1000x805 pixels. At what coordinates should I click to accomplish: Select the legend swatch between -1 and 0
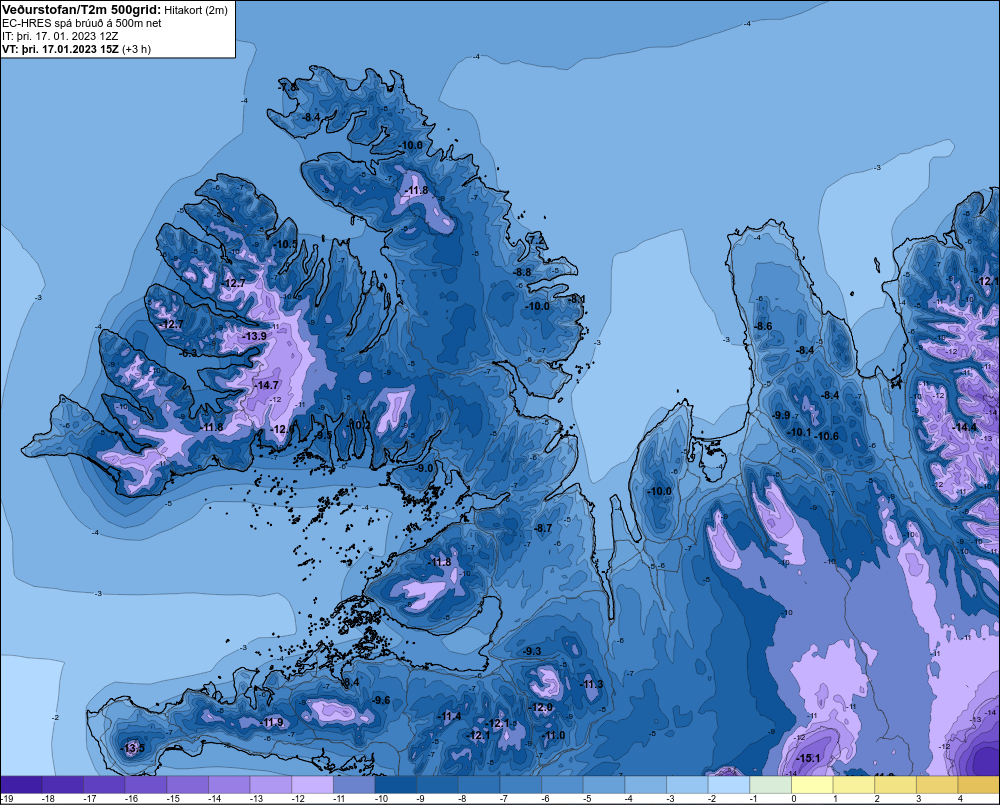click(x=770, y=784)
